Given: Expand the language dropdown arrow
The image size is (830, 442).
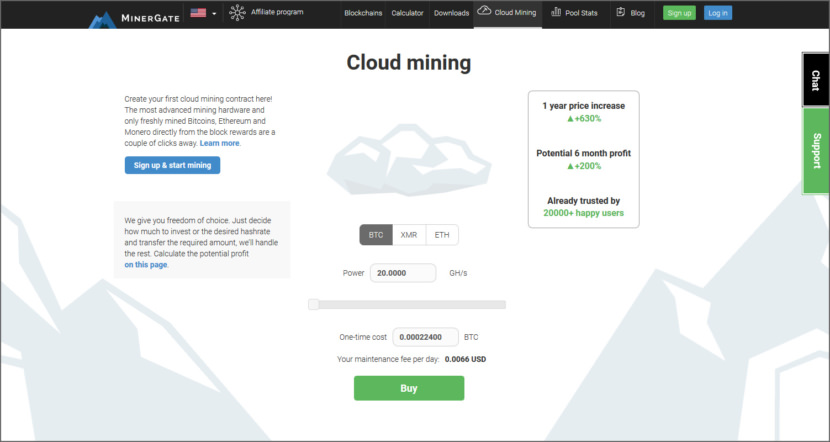Looking at the screenshot, I should click(x=214, y=14).
